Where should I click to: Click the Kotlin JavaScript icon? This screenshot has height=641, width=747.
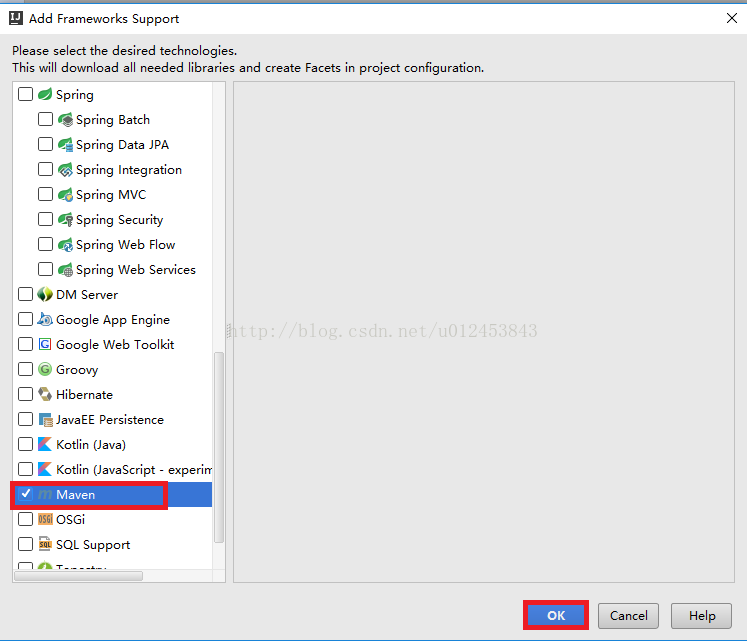click(45, 469)
